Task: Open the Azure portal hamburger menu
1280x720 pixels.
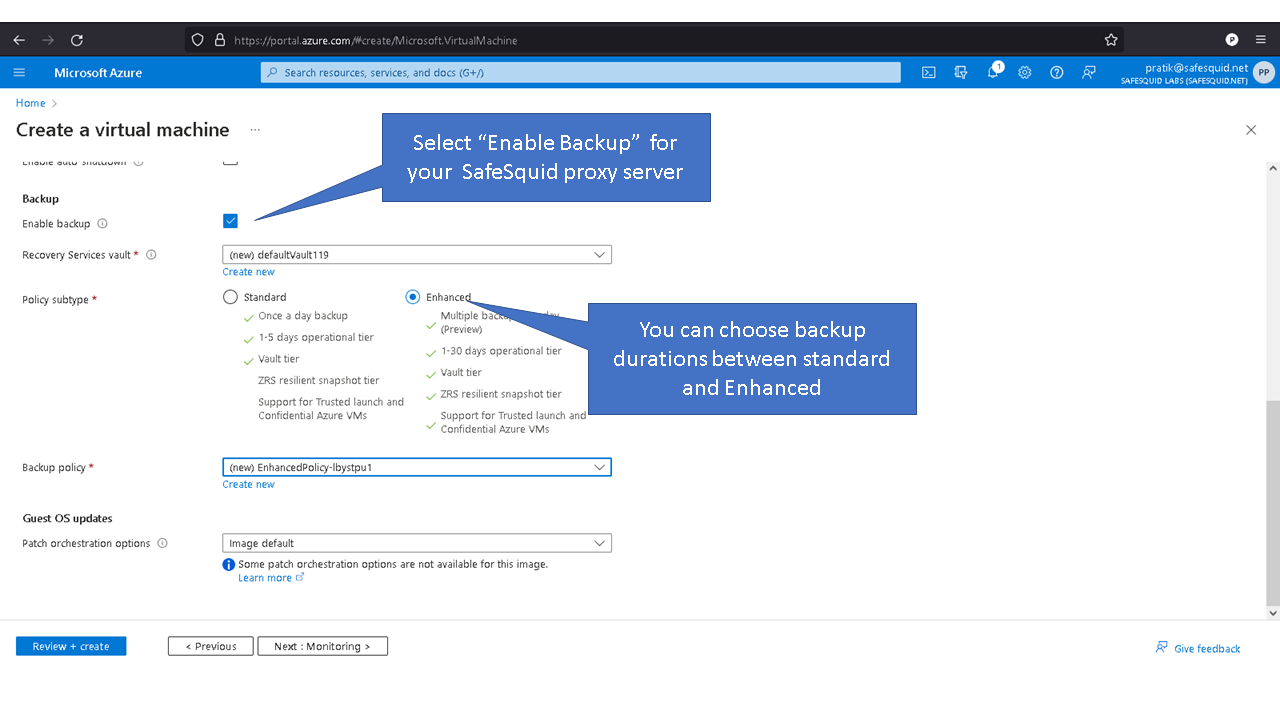Action: pos(19,73)
